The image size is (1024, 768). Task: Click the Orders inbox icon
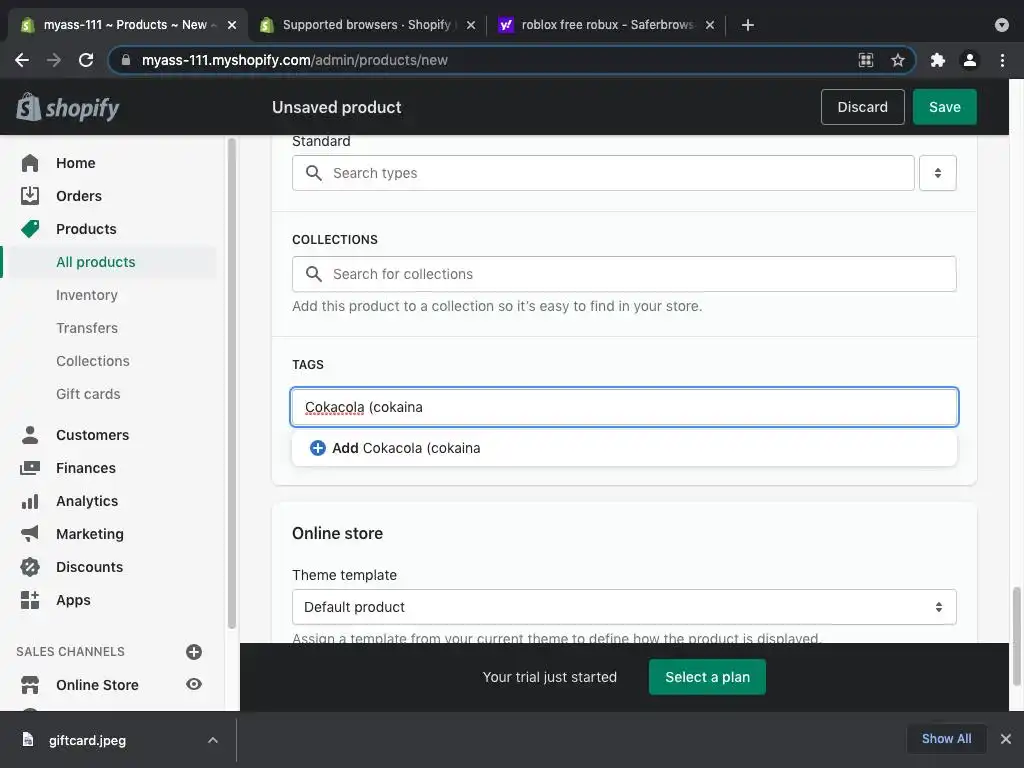(30, 196)
